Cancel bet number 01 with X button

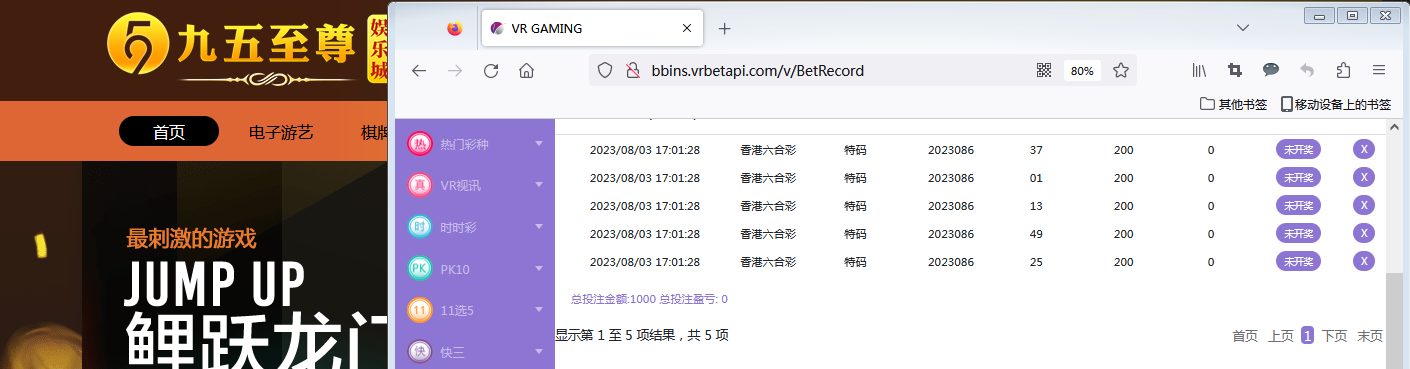coord(1363,178)
